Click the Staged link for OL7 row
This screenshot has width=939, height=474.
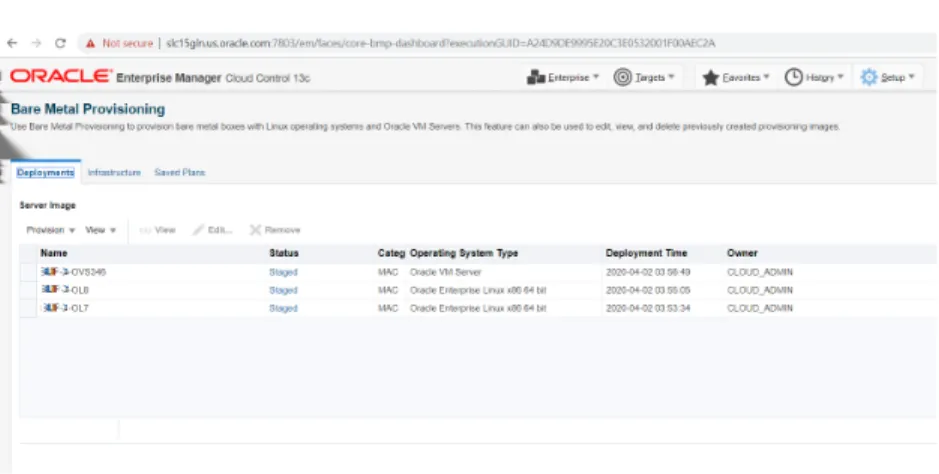pos(283,308)
